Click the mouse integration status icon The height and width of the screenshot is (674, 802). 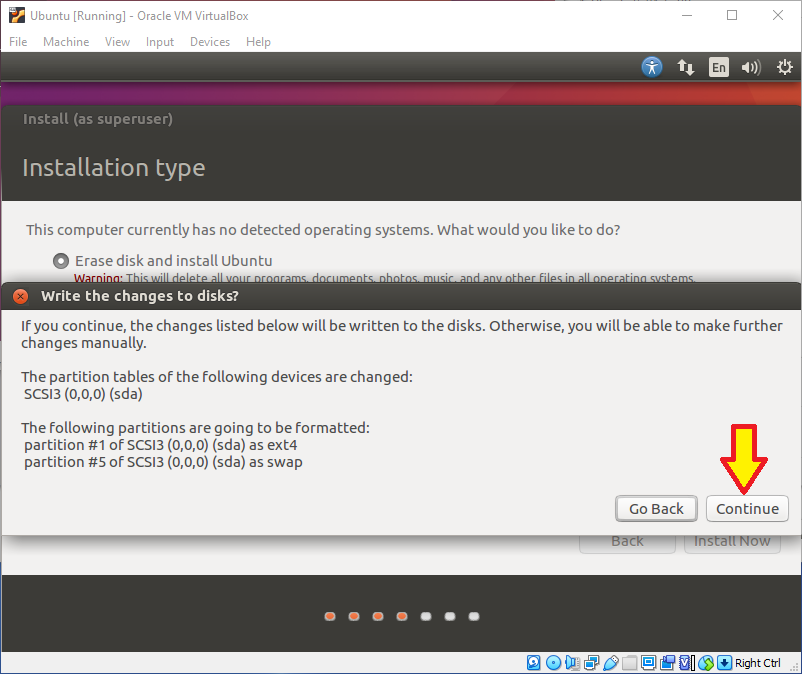pos(706,663)
